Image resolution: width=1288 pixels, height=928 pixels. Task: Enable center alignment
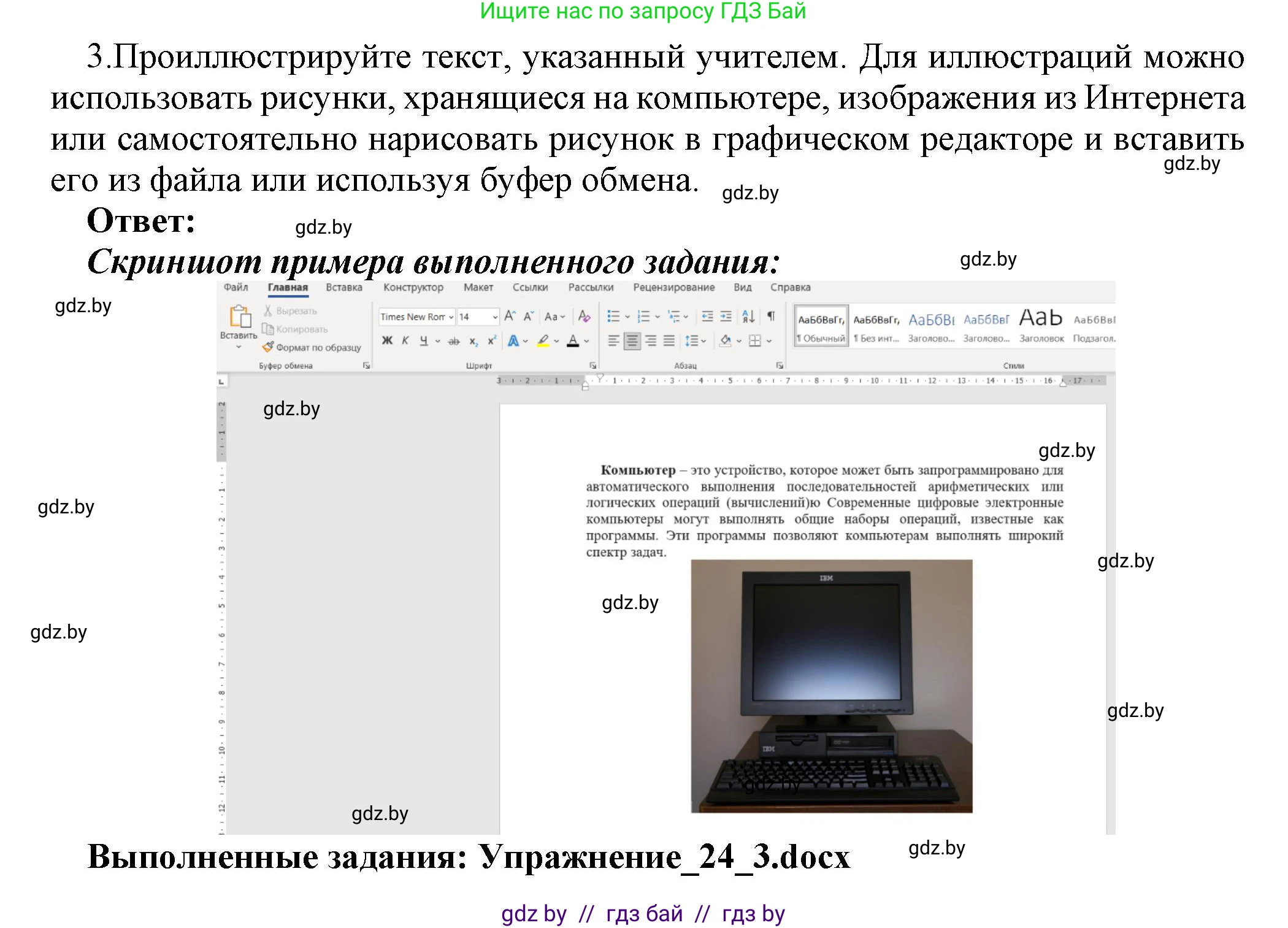[x=632, y=342]
